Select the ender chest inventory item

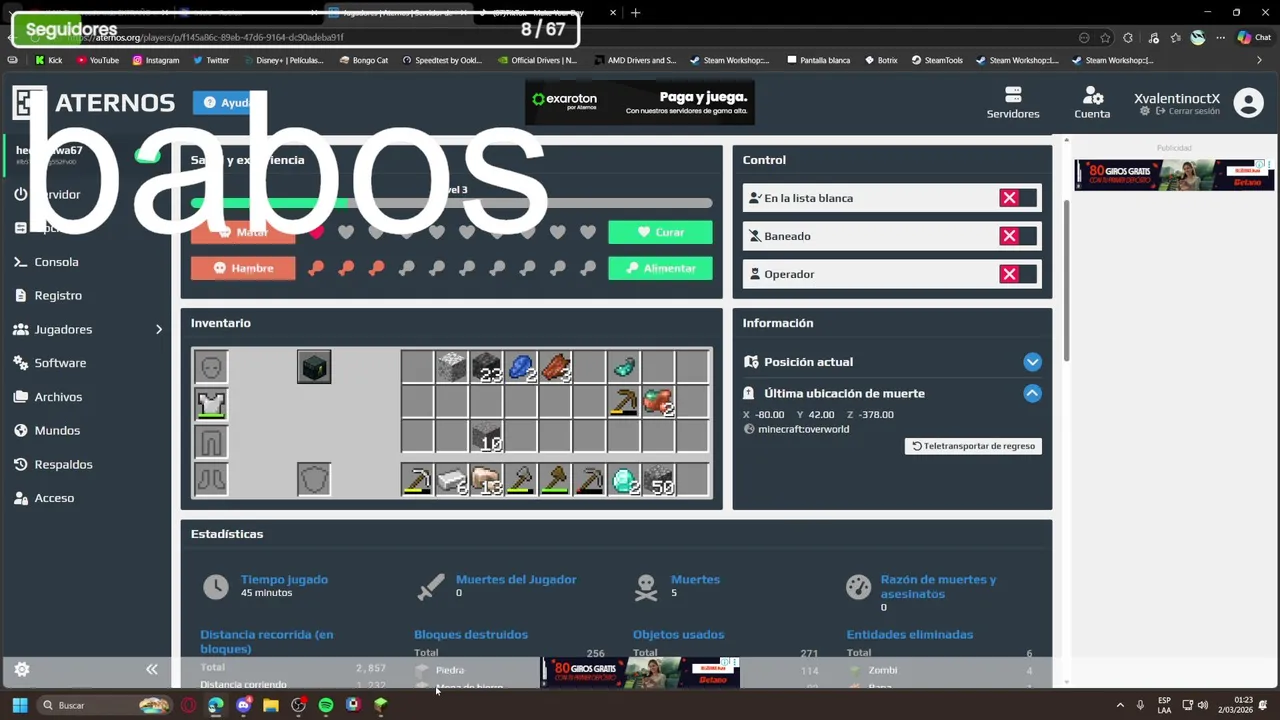(x=314, y=368)
